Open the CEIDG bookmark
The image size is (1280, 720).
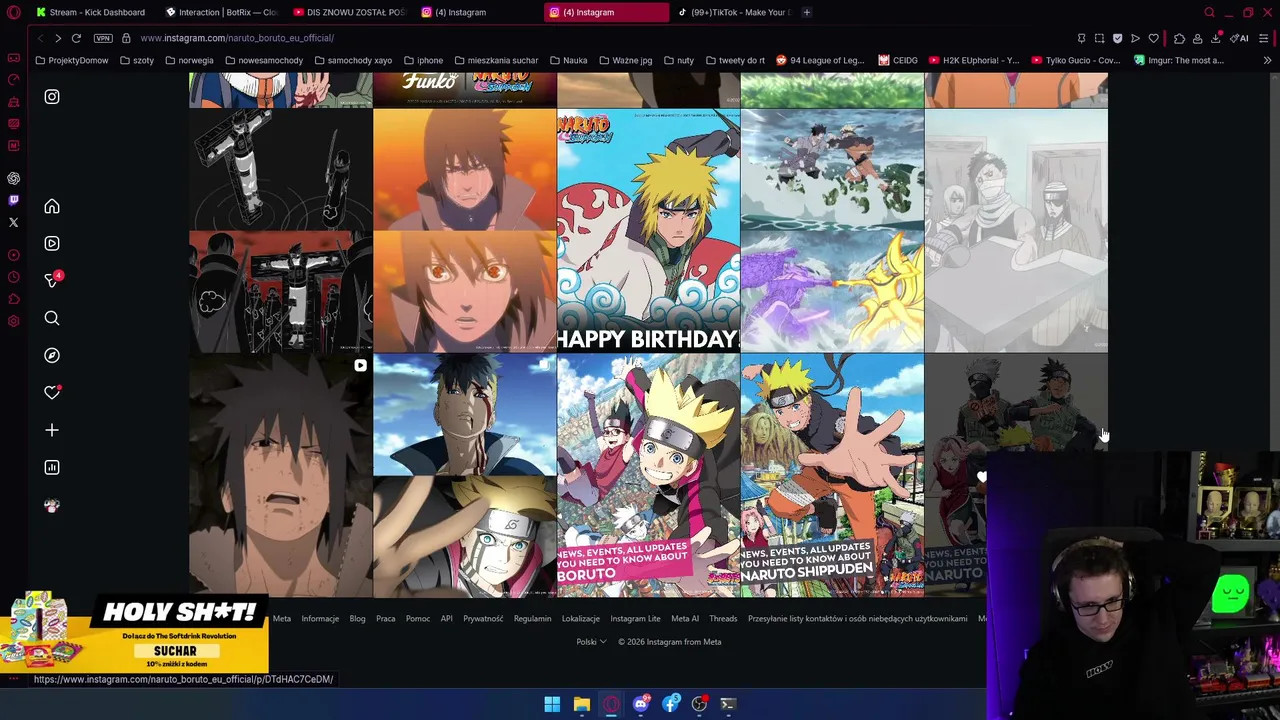click(x=898, y=60)
